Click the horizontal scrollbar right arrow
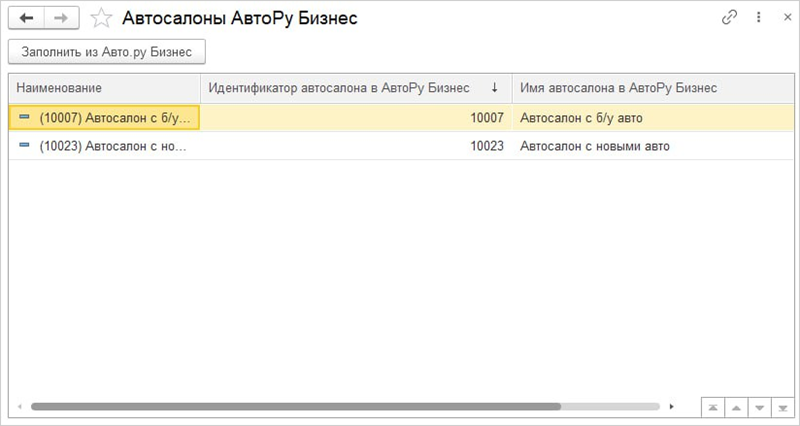 tap(671, 407)
